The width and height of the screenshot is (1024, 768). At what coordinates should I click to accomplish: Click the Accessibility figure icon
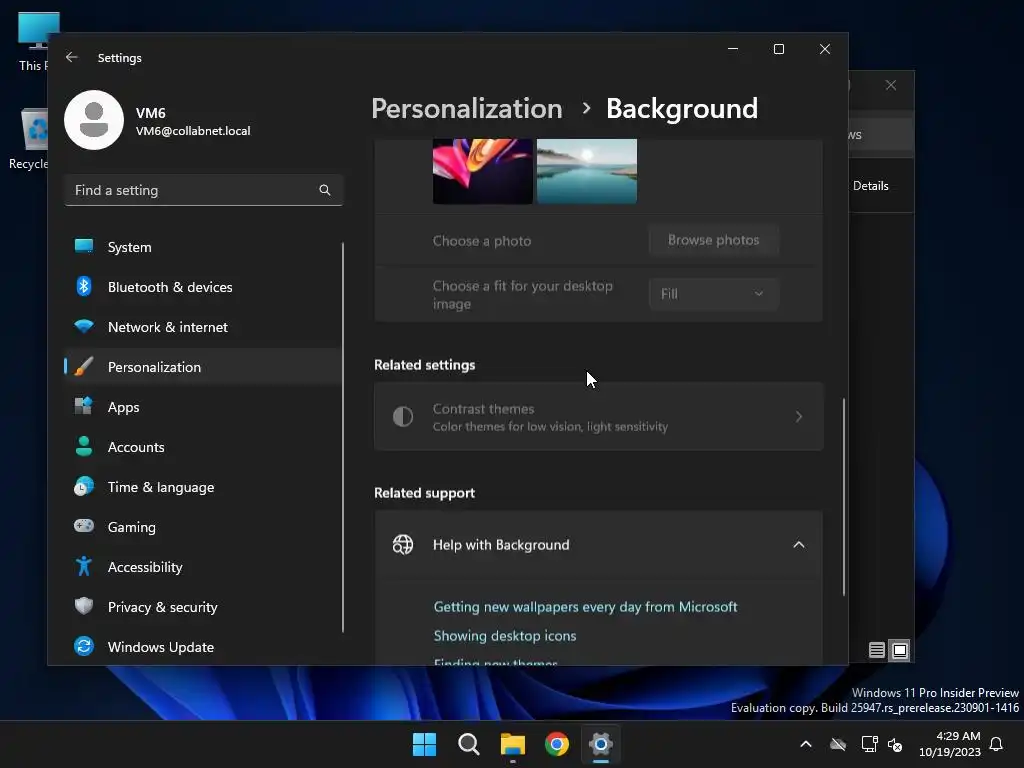pos(84,566)
